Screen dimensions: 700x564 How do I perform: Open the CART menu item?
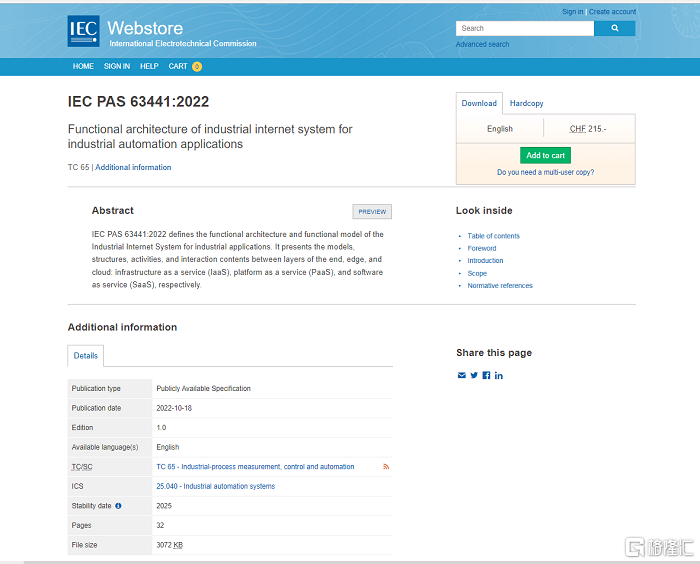click(x=178, y=66)
